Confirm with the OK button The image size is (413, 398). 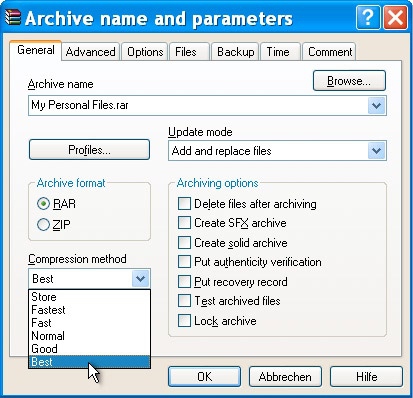[x=204, y=377]
